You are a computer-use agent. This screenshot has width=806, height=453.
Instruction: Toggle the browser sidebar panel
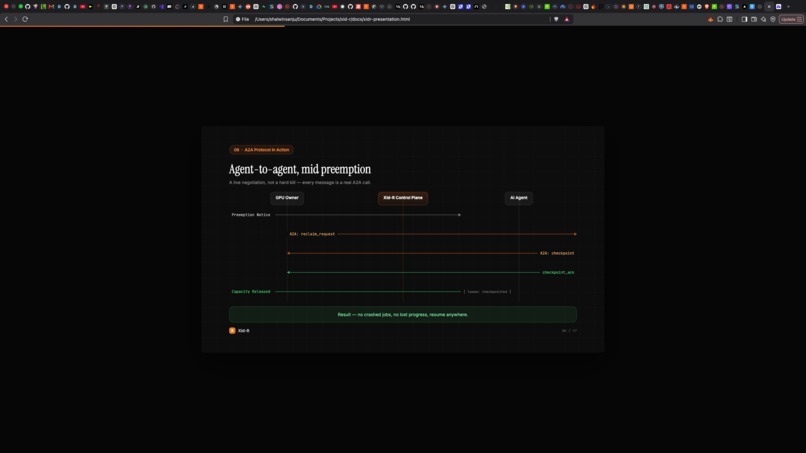[744, 19]
